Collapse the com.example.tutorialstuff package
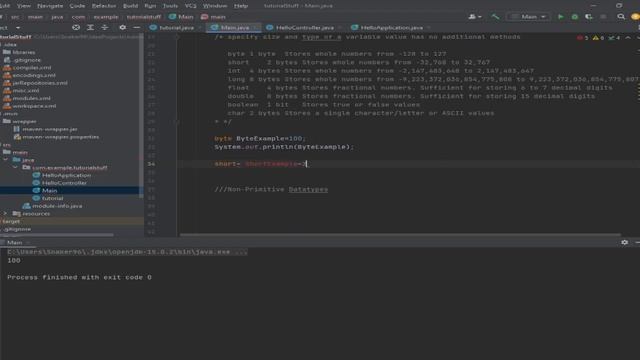Viewport: 640px width, 360px height. [15, 167]
